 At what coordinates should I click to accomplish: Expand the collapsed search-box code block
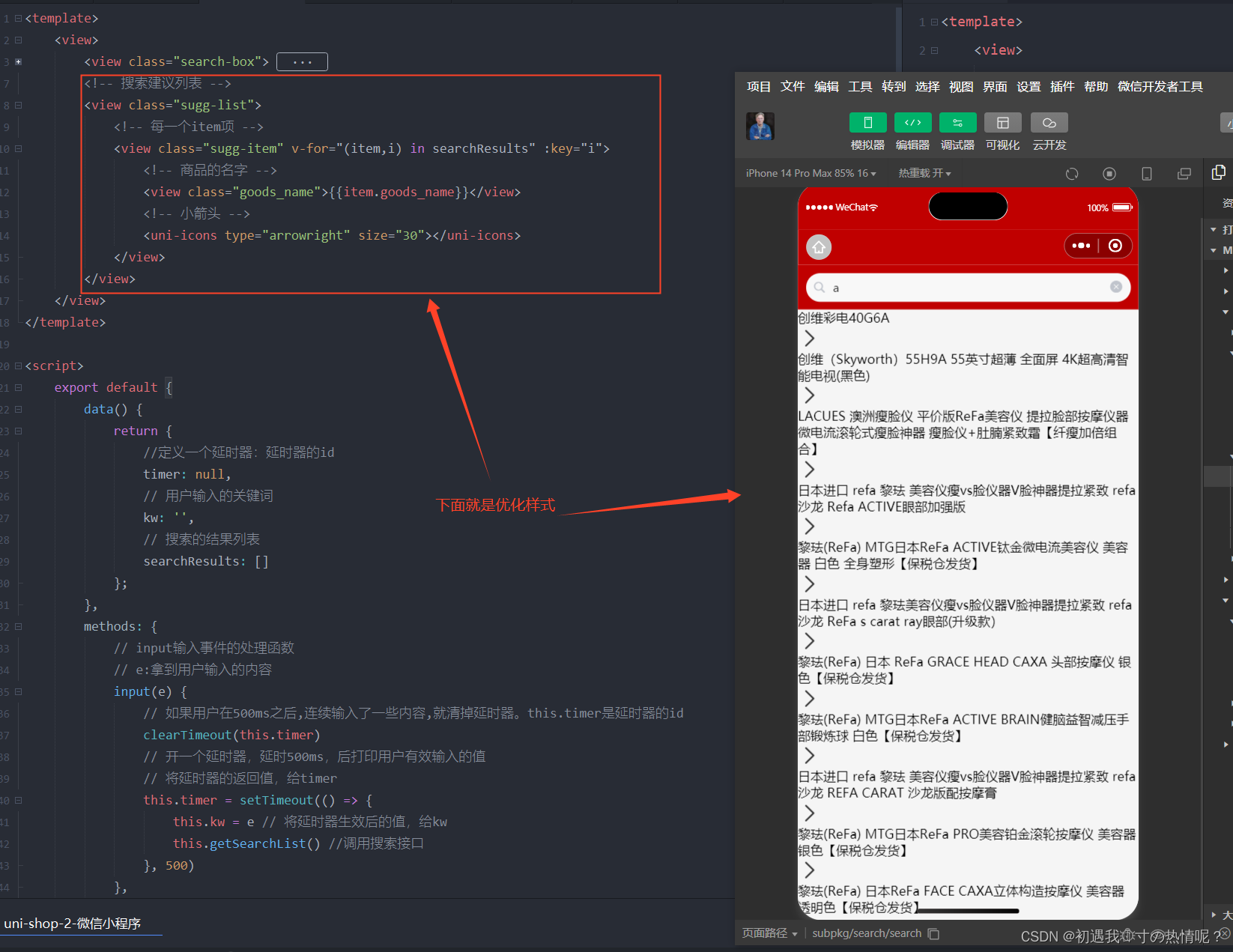click(x=18, y=61)
